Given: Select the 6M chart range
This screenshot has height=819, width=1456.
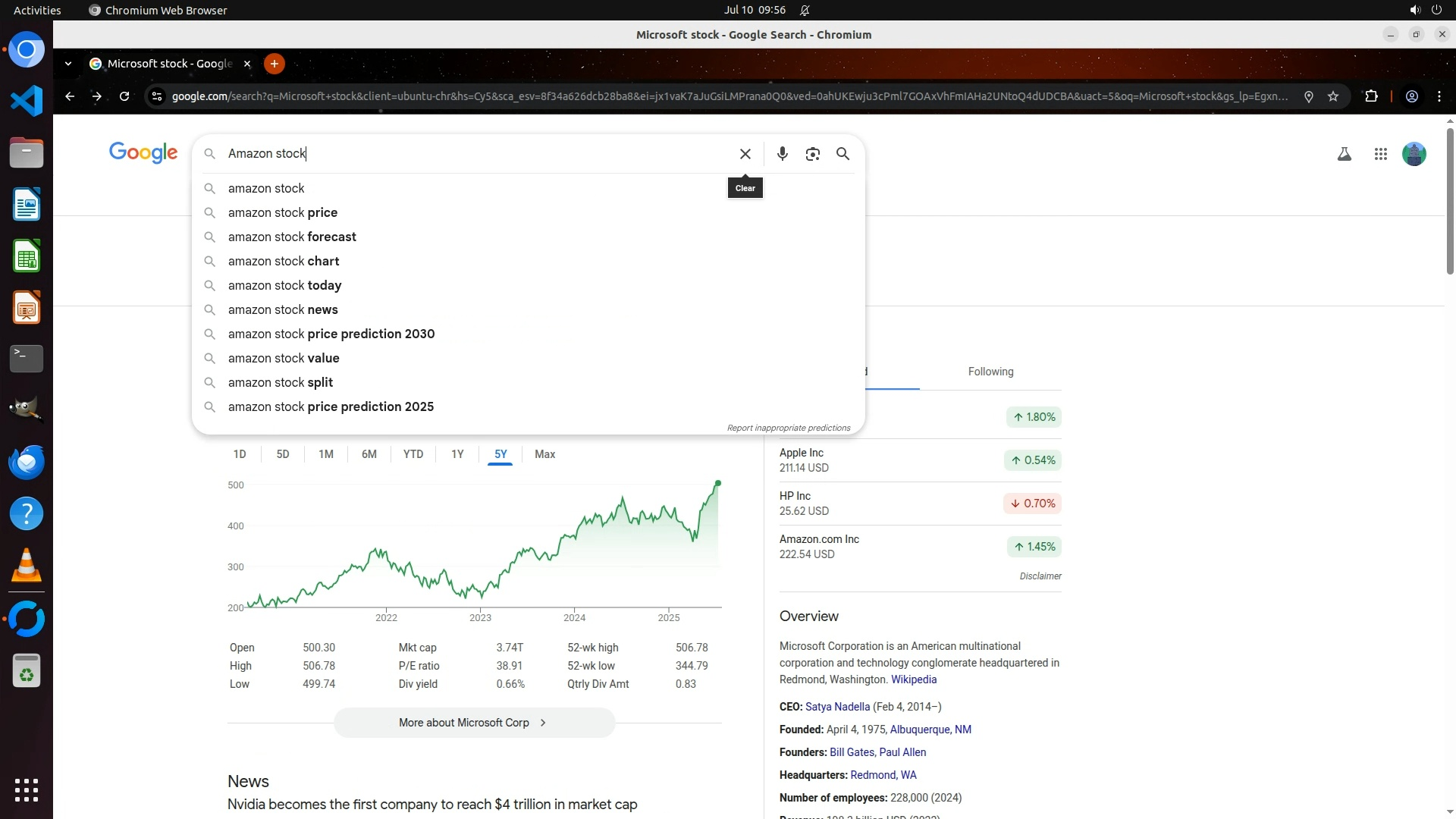Looking at the screenshot, I should pyautogui.click(x=369, y=454).
